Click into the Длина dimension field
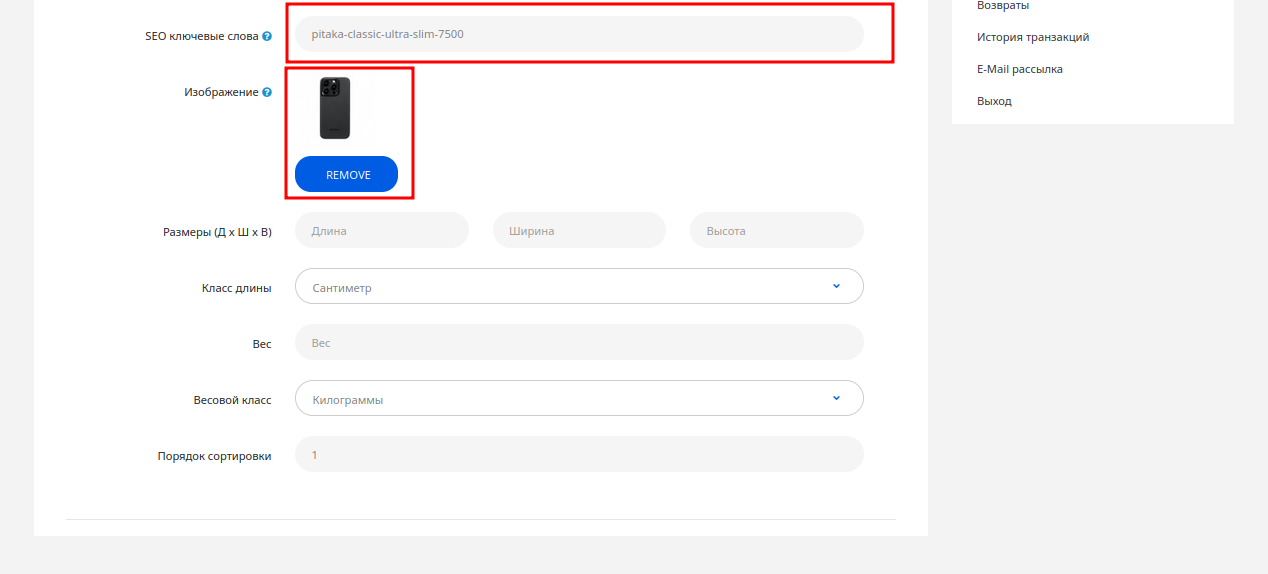 381,230
